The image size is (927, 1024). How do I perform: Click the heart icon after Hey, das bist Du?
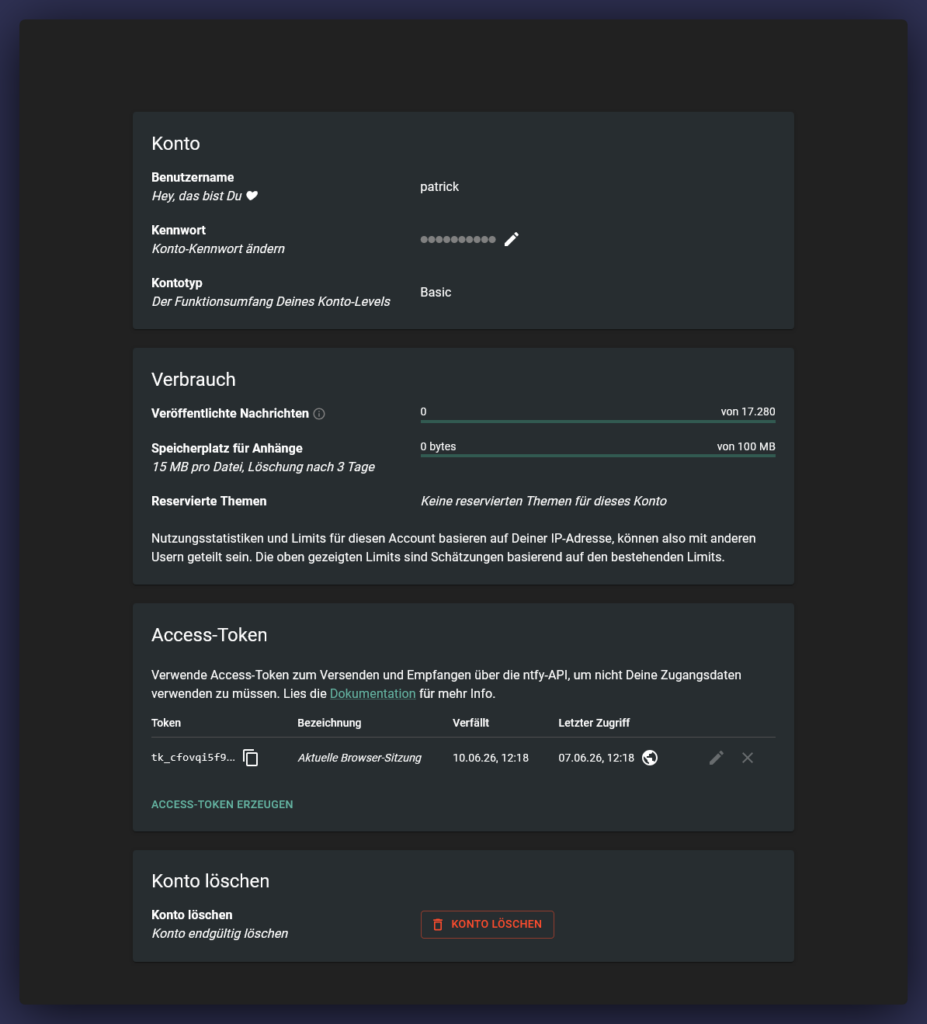pyautogui.click(x=252, y=196)
